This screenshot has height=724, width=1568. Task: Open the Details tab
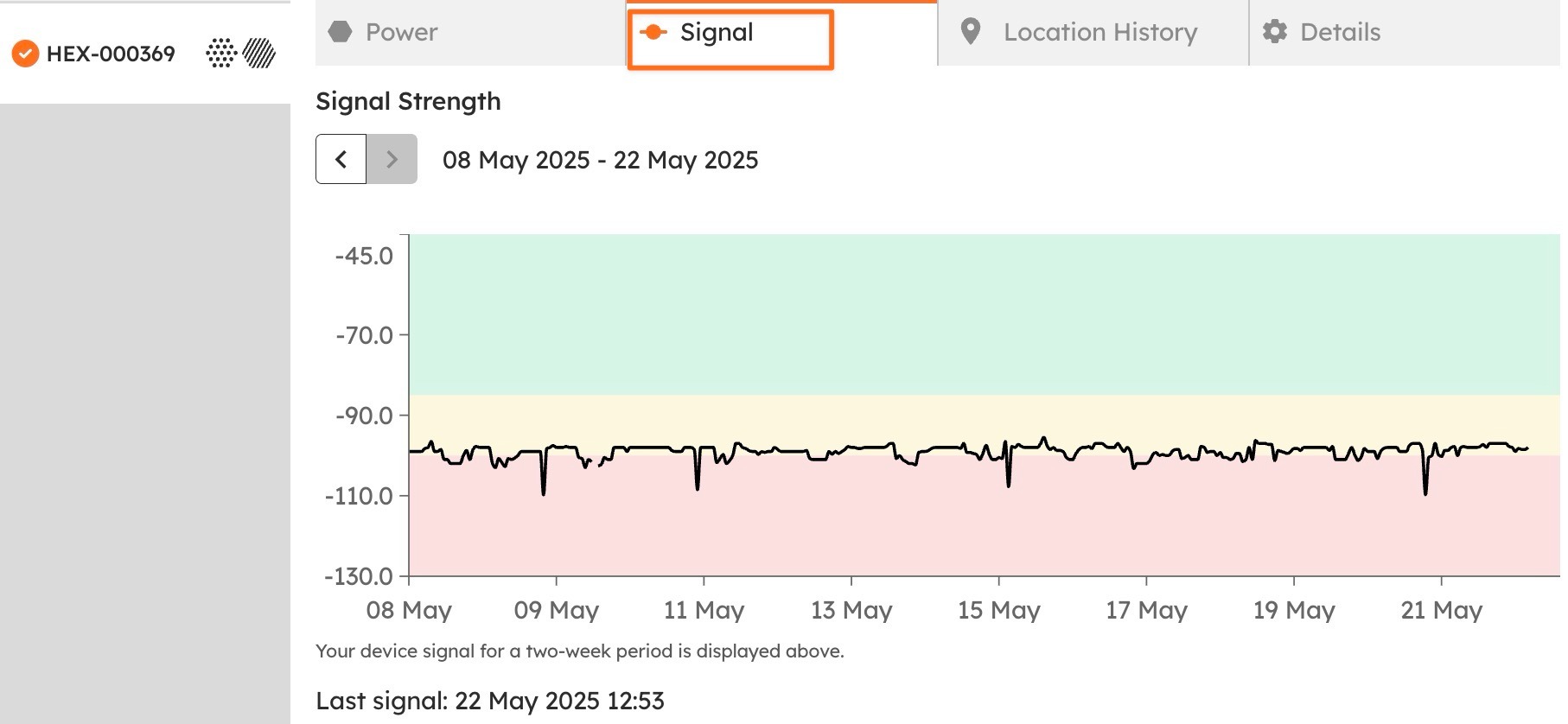coord(1405,33)
